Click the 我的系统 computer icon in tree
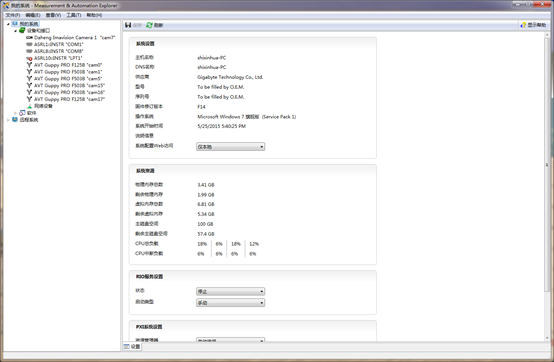This screenshot has height=362, width=554. pyautogui.click(x=15, y=24)
